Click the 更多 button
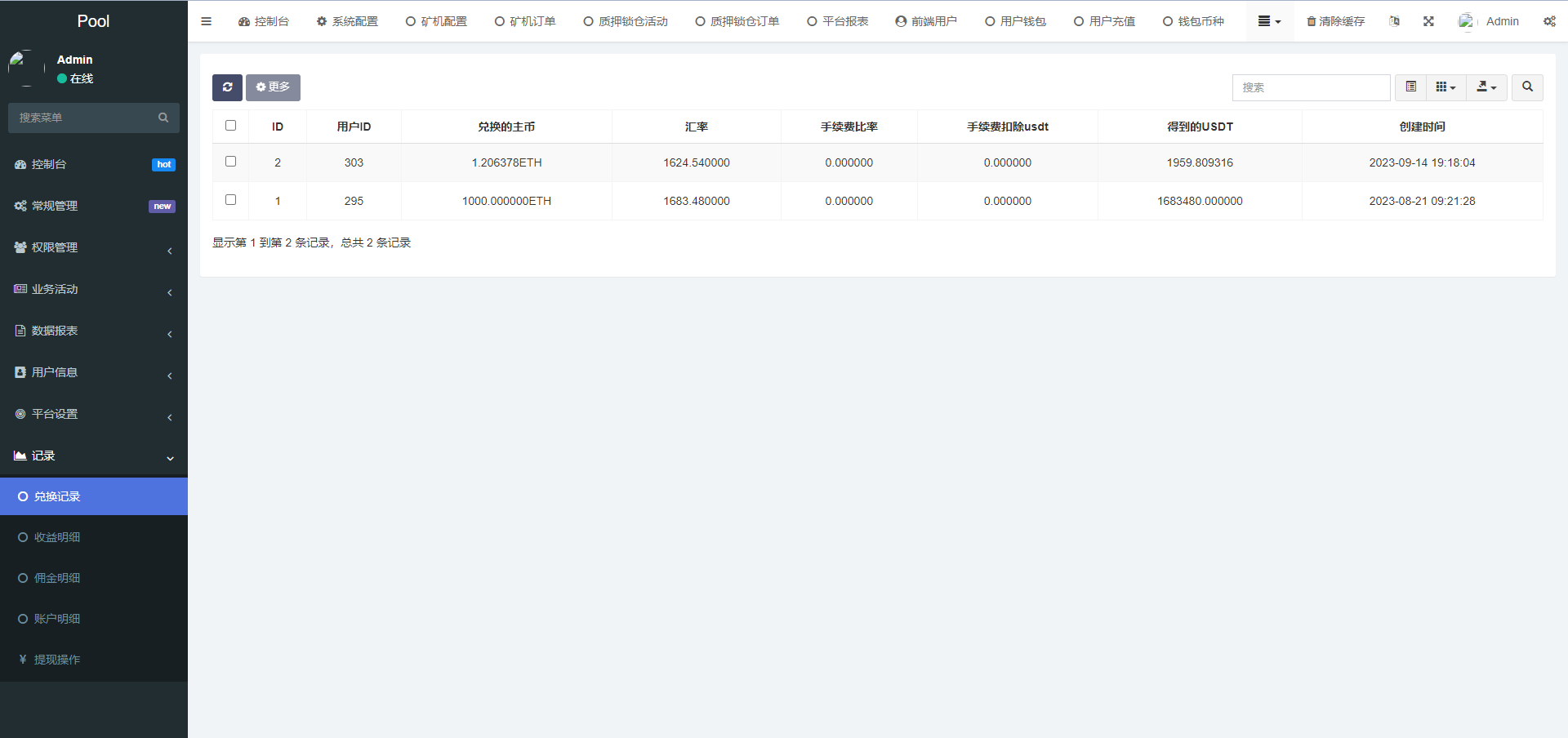 273,87
